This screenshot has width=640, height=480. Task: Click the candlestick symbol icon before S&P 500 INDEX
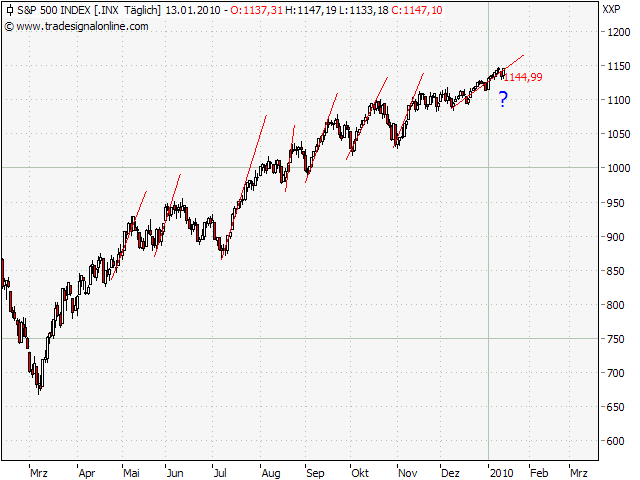tap(10, 10)
